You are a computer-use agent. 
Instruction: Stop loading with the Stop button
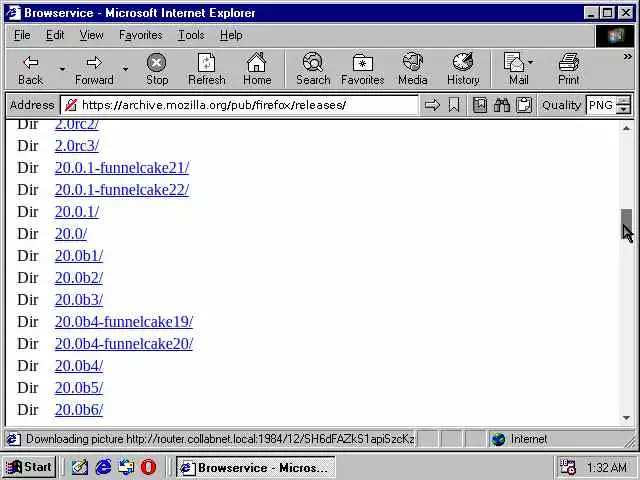157,69
